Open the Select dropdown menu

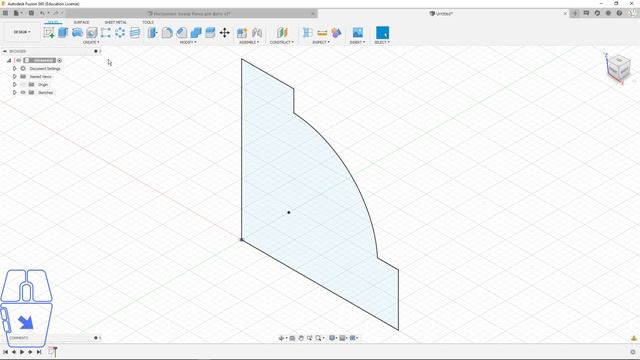pos(382,42)
